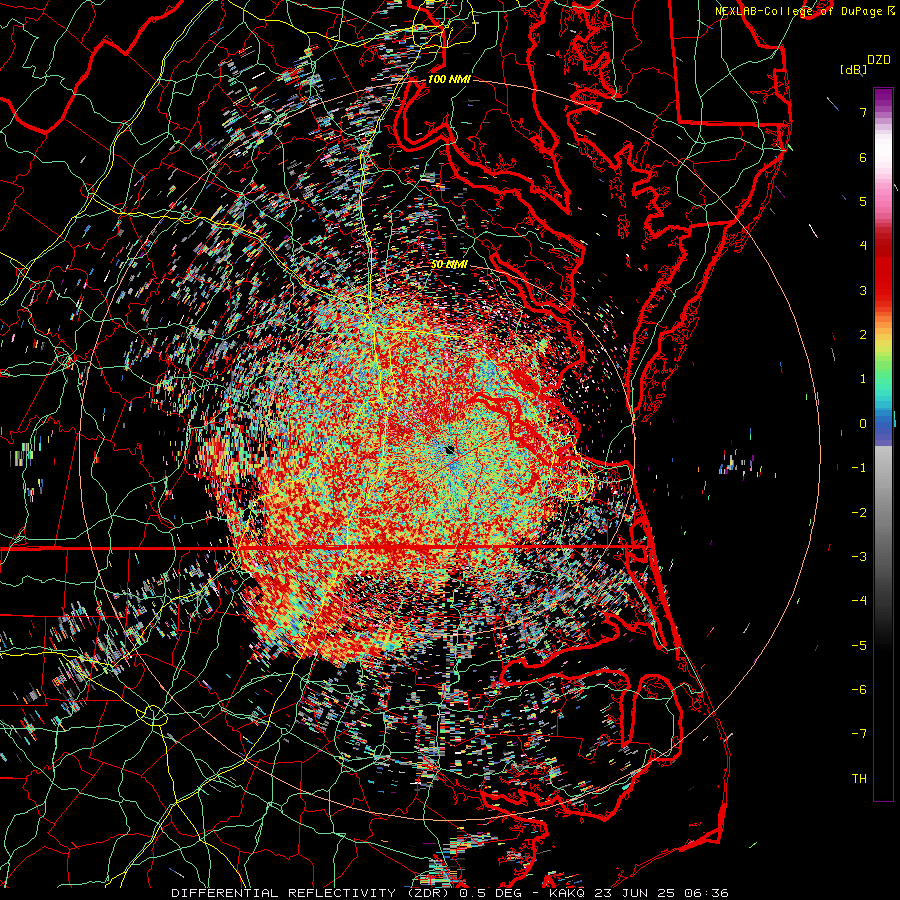Screen dimensions: 900x900
Task: Click the "0" tick label on scale
Action: coord(863,424)
